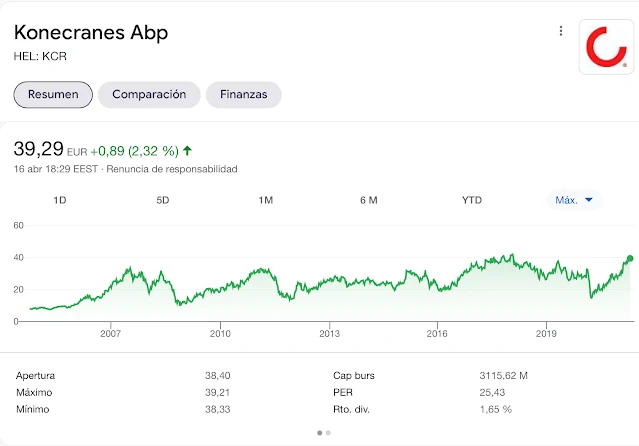Click the timestamp 16 abr 18:29 EEST
This screenshot has width=639, height=446.
coord(56,169)
